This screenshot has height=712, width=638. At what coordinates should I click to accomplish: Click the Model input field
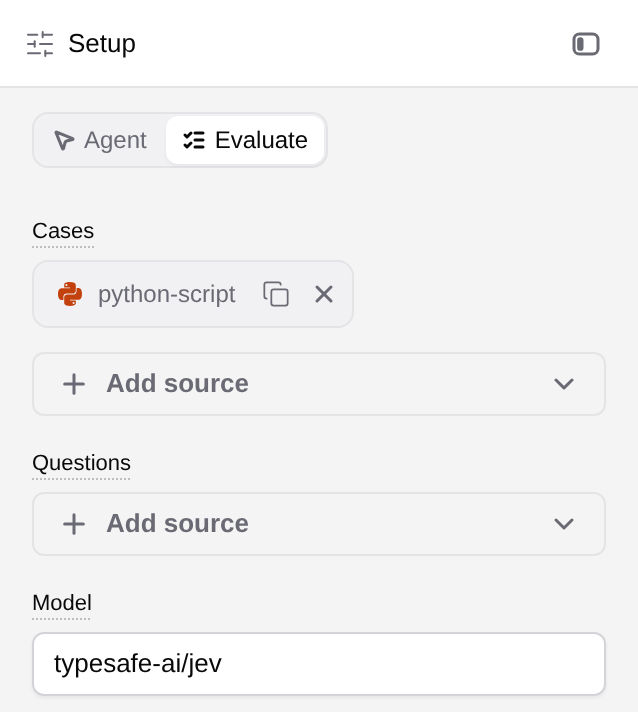coord(319,663)
